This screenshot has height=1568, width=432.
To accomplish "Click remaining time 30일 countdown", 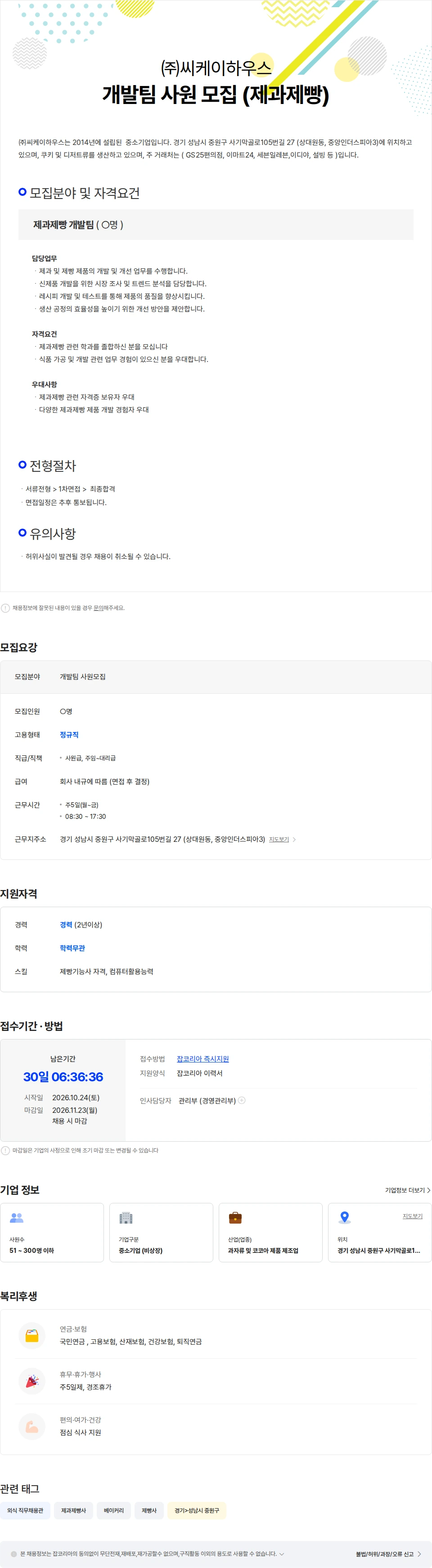I will (x=63, y=1077).
